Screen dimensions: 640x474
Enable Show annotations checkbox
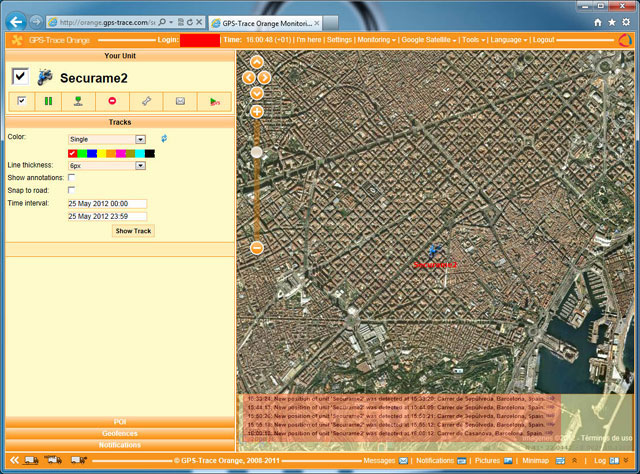(71, 178)
